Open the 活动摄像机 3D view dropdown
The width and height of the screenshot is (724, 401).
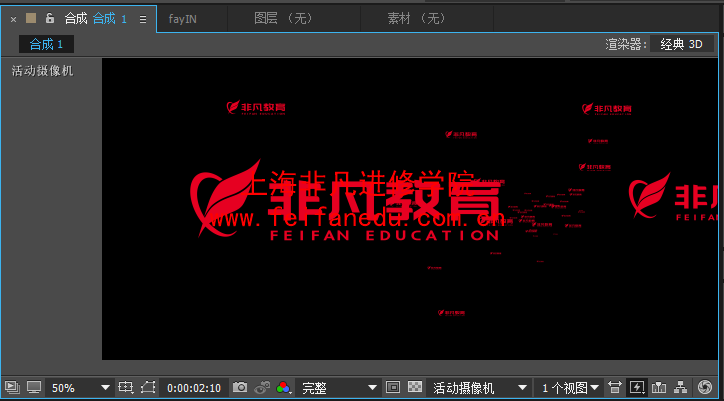(x=478, y=388)
